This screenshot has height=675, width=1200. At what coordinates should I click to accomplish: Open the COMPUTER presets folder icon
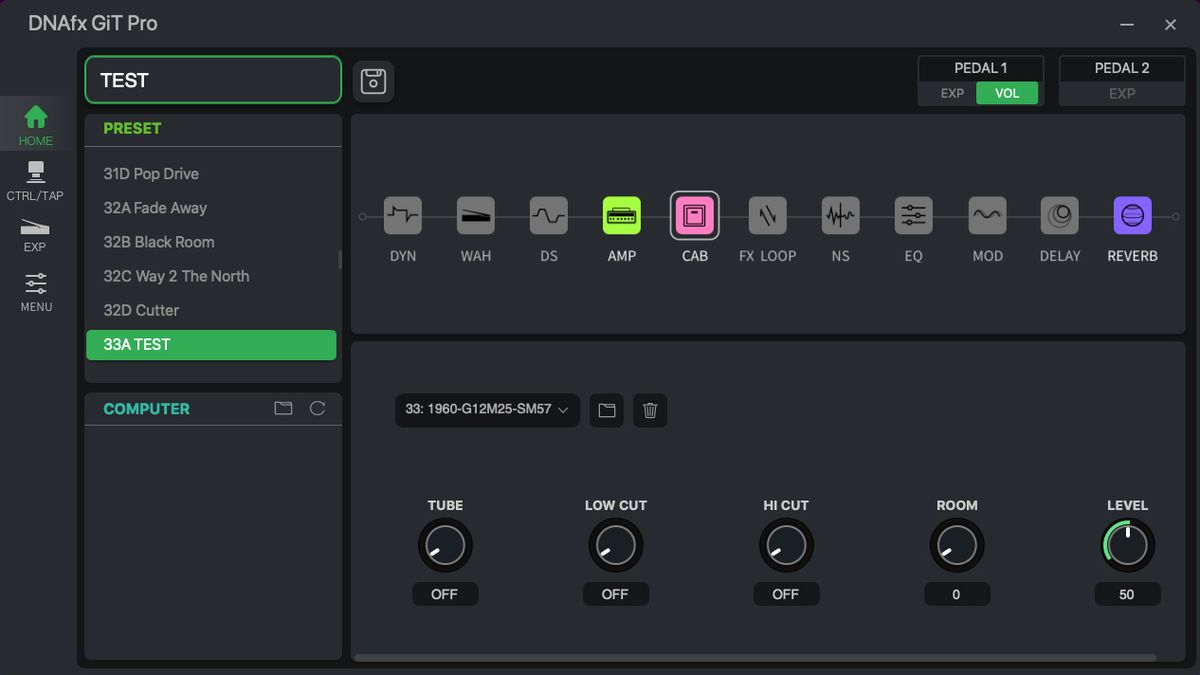(284, 408)
